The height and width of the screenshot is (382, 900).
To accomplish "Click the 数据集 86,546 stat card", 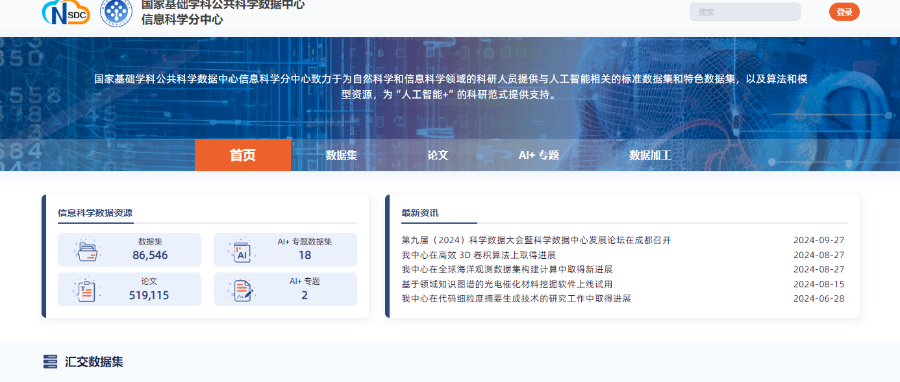I will click(x=130, y=250).
